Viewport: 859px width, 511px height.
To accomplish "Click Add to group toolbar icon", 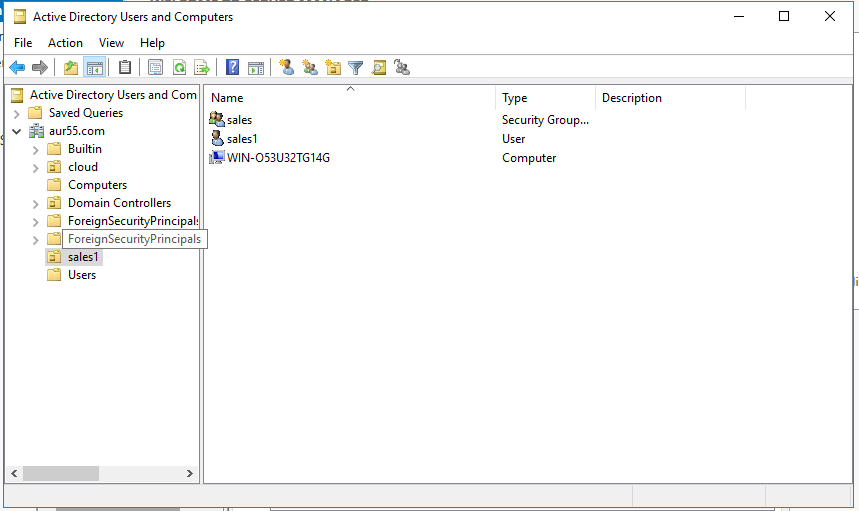I will [402, 67].
